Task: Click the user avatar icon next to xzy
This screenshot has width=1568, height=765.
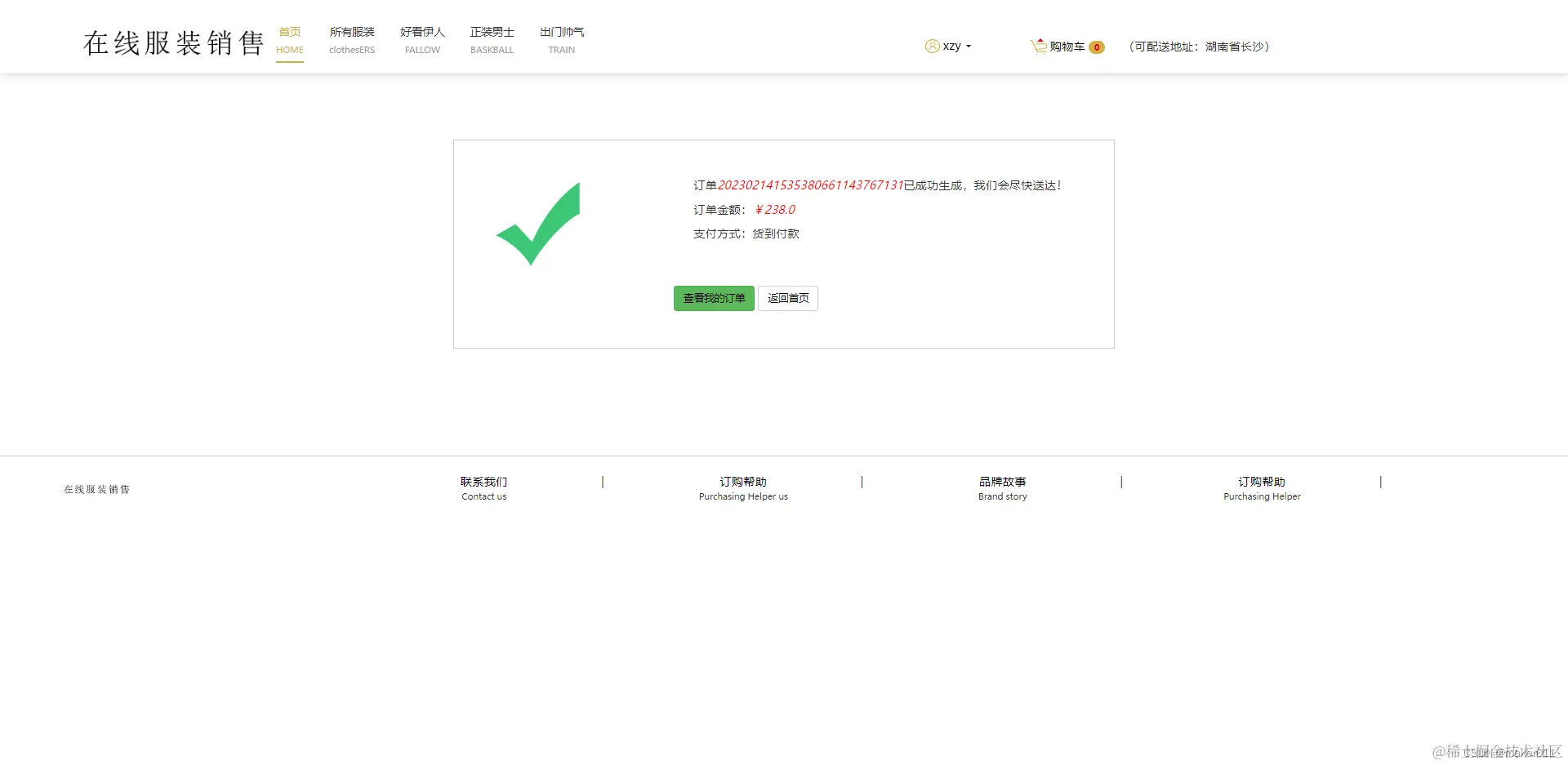Action: pos(932,46)
